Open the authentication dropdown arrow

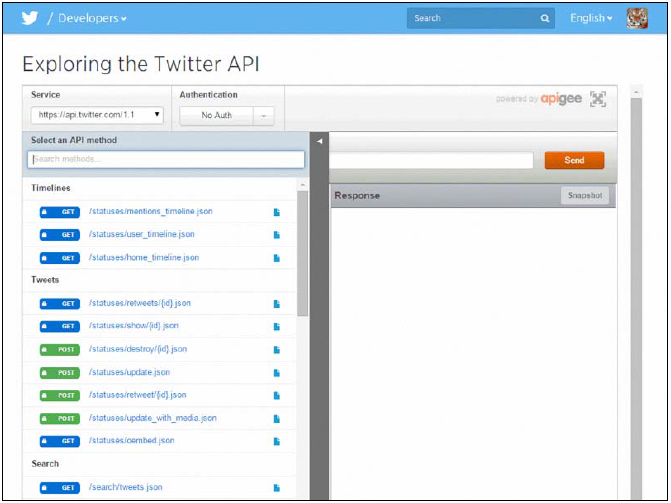tap(264, 116)
